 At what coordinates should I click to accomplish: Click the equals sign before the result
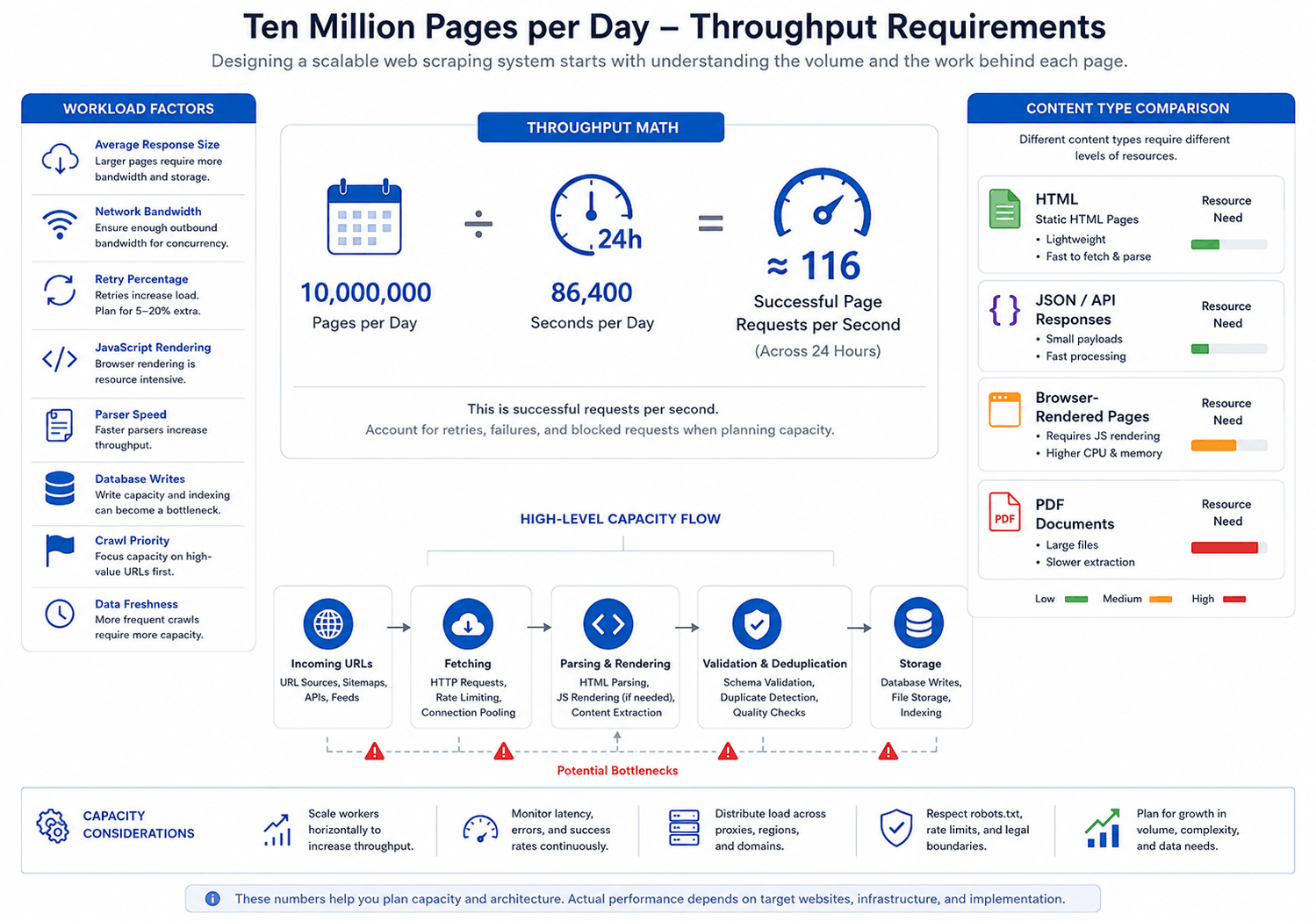click(710, 224)
